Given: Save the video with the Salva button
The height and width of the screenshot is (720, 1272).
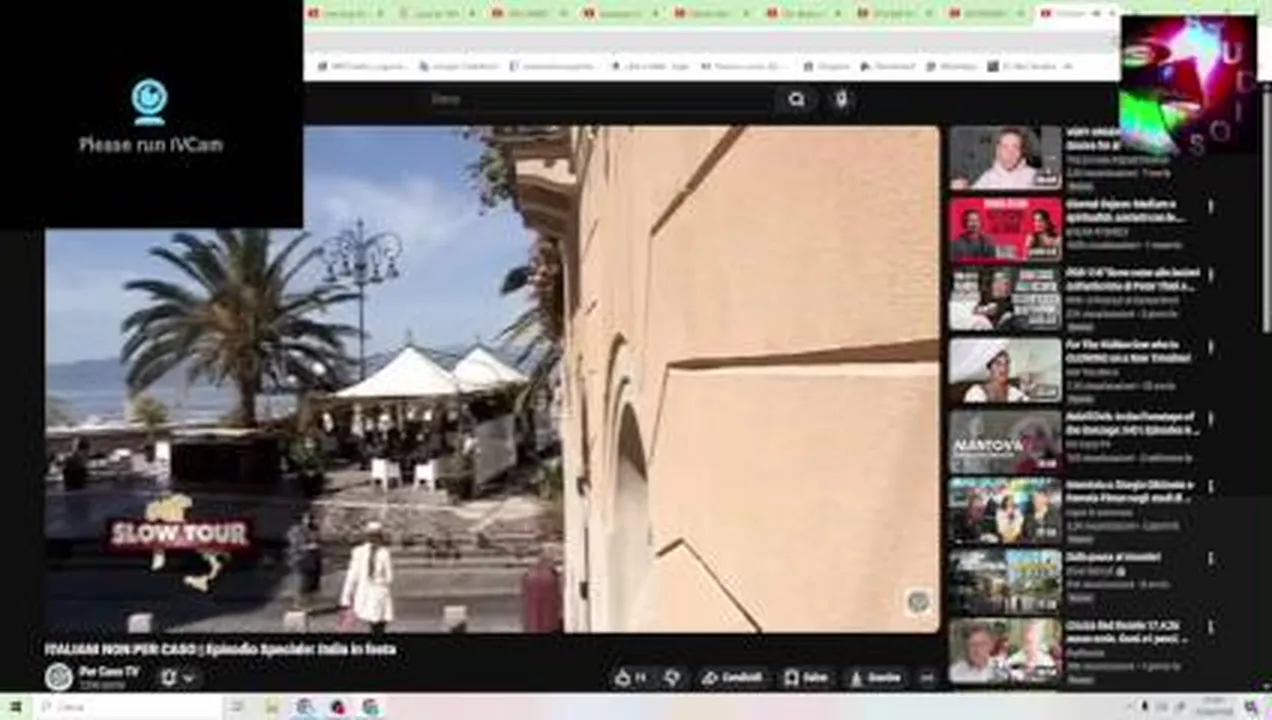Looking at the screenshot, I should (x=806, y=677).
